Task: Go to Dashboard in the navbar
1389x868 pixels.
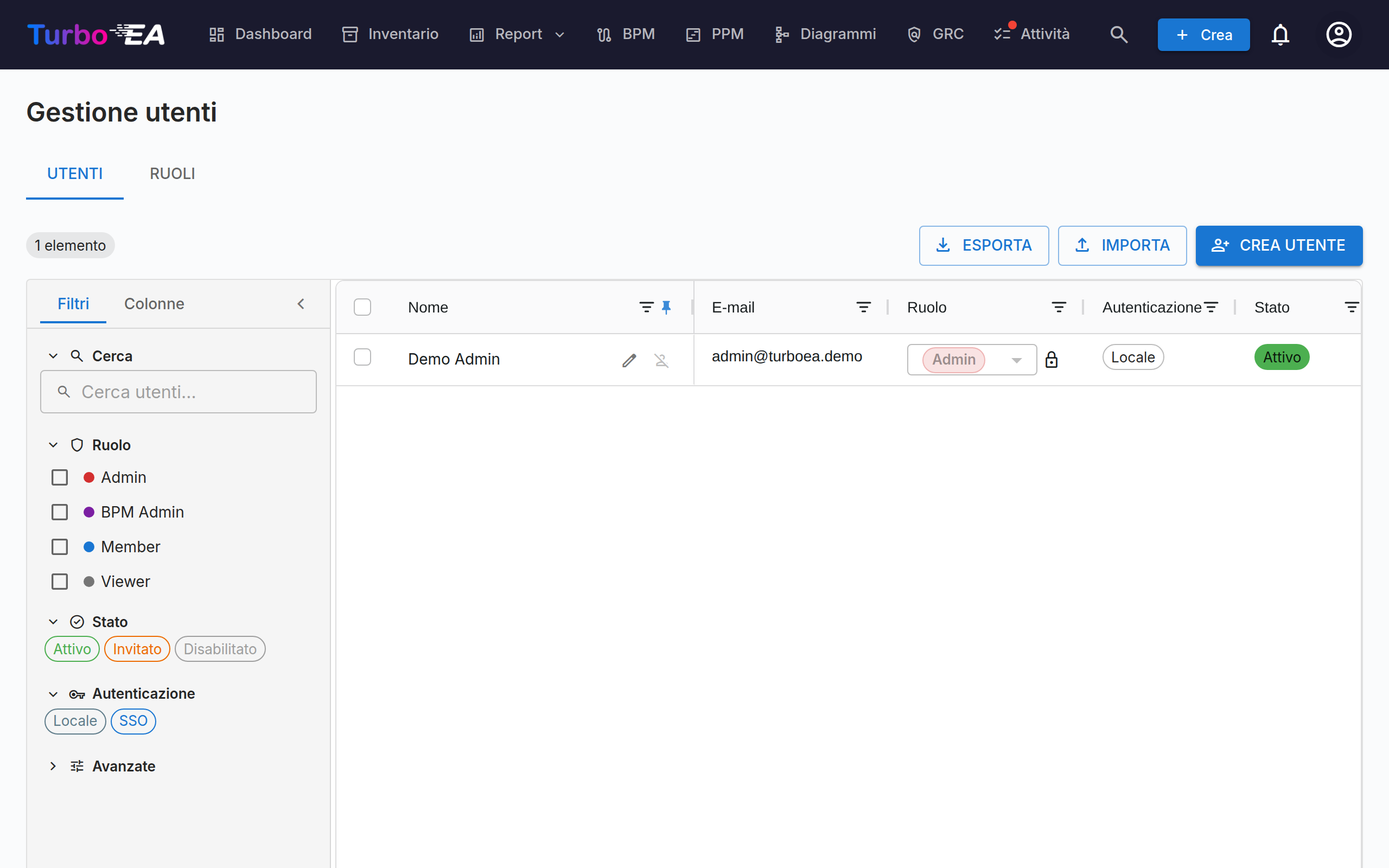Action: (x=260, y=34)
